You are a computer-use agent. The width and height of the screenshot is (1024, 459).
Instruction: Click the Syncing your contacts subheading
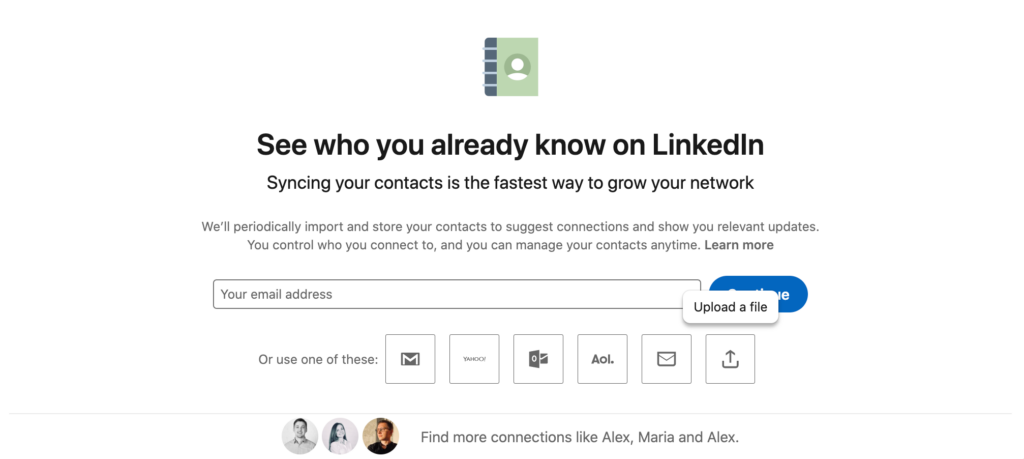tap(510, 183)
